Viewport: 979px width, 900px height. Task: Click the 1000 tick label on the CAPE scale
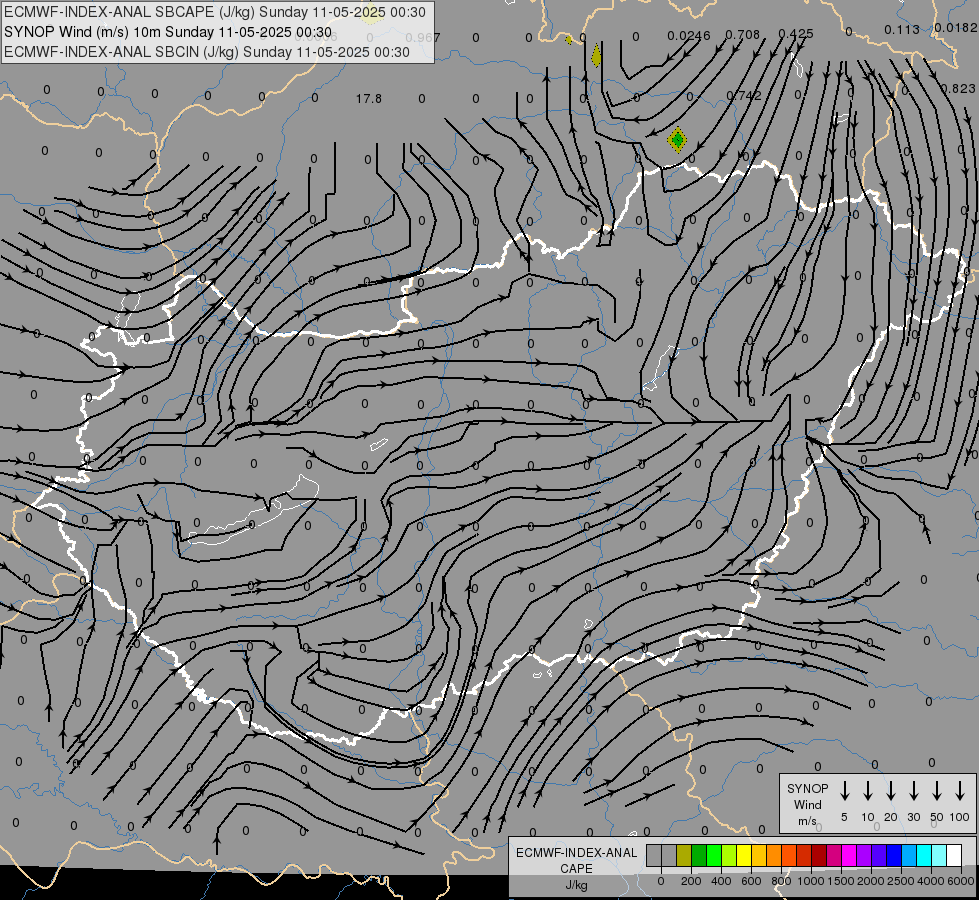point(810,881)
